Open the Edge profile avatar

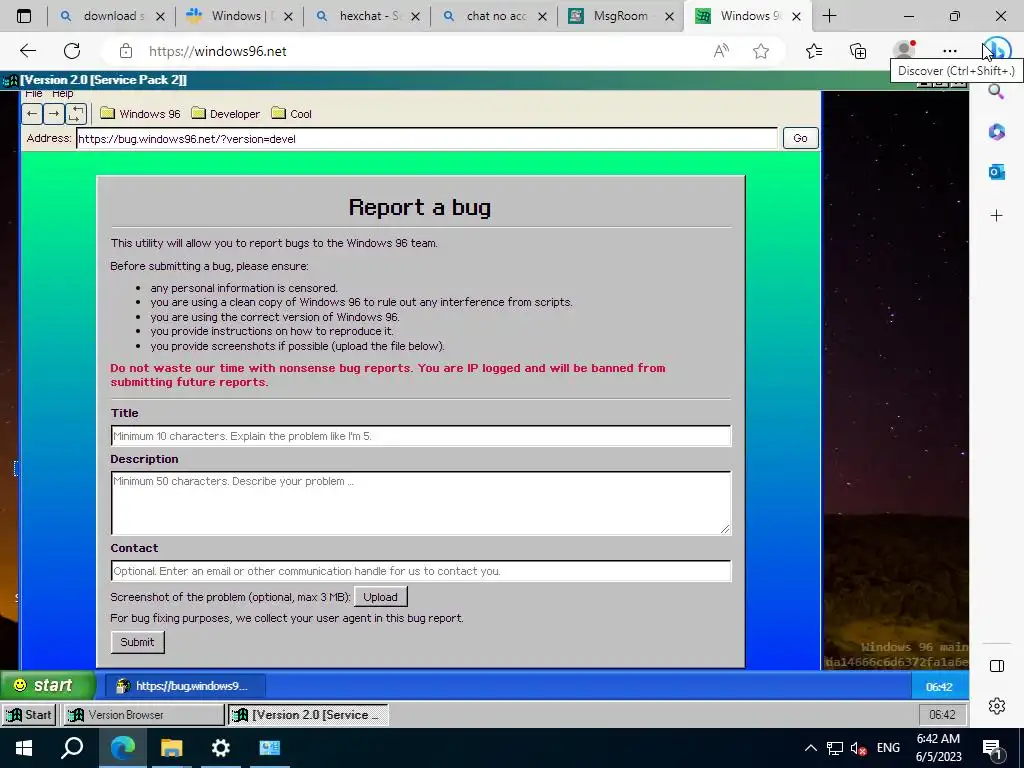point(904,50)
